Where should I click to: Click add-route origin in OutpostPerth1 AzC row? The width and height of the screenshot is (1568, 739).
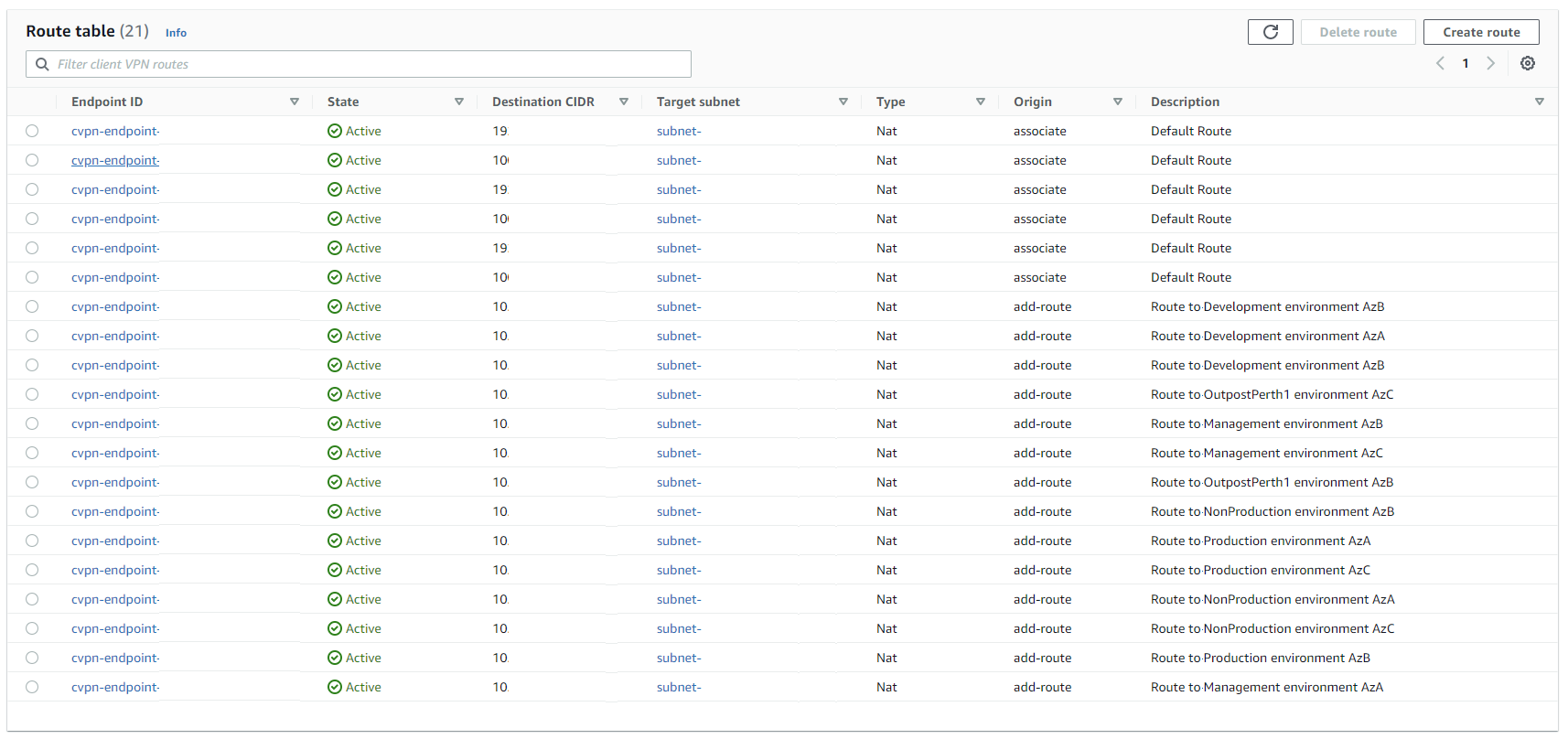1042,394
